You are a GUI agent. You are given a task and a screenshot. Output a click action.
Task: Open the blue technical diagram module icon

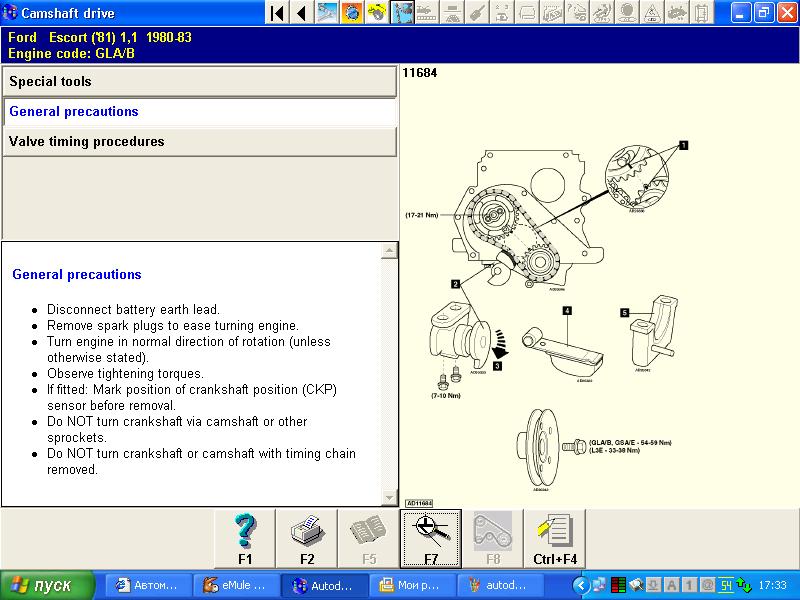(x=327, y=13)
